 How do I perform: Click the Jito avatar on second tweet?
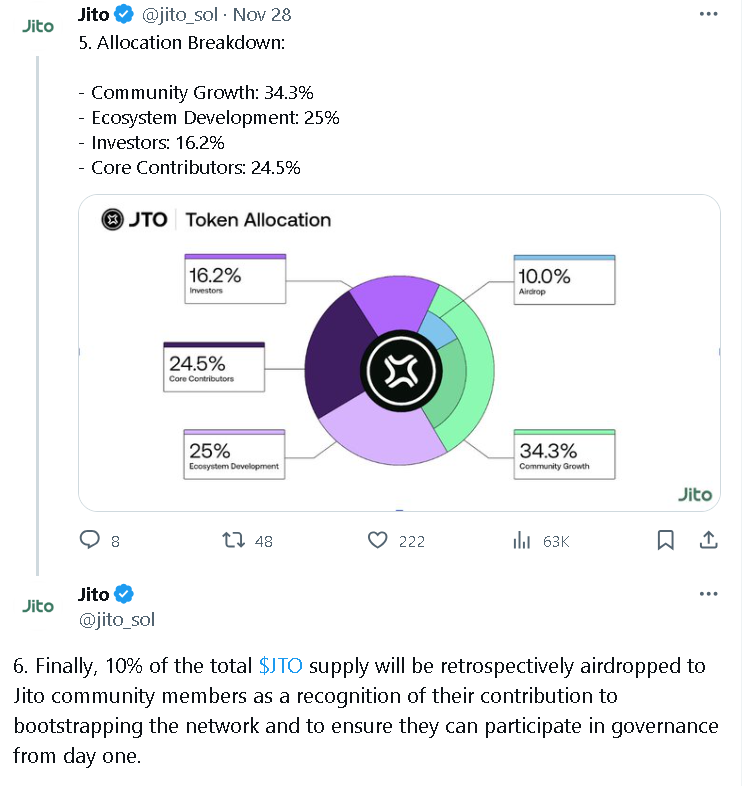tap(38, 606)
